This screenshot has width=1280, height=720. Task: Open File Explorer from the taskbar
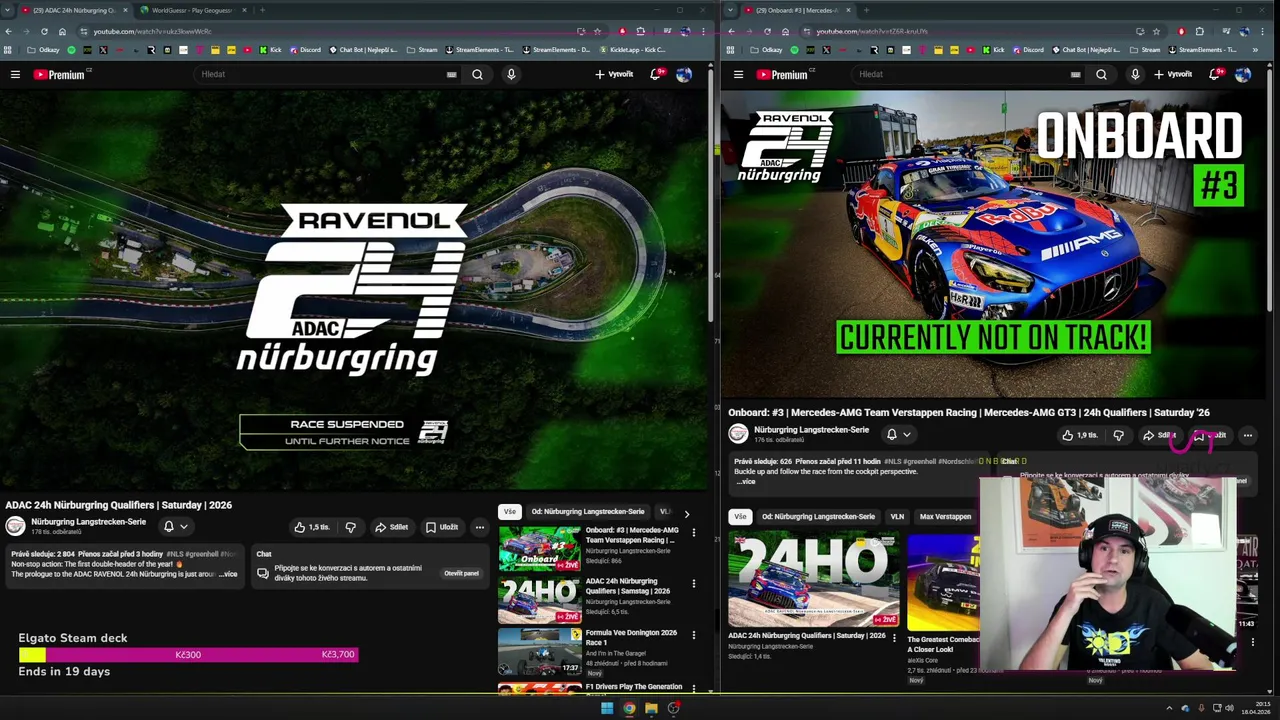click(651, 708)
